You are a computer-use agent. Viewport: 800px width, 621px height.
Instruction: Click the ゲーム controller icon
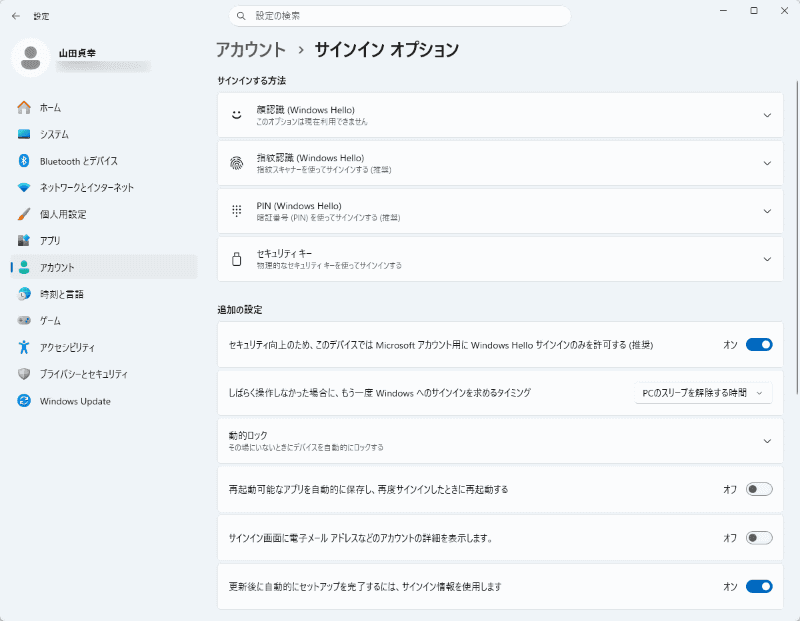pos(24,320)
